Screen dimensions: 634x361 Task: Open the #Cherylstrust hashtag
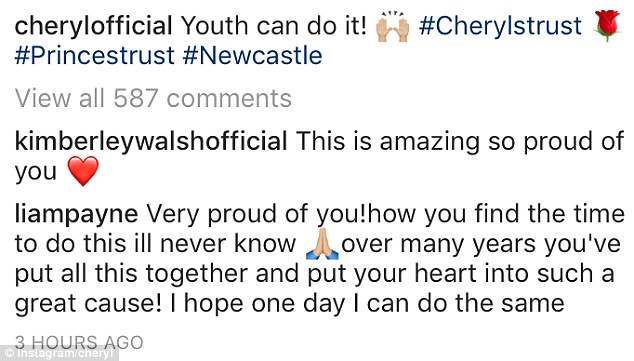pyautogui.click(x=500, y=26)
